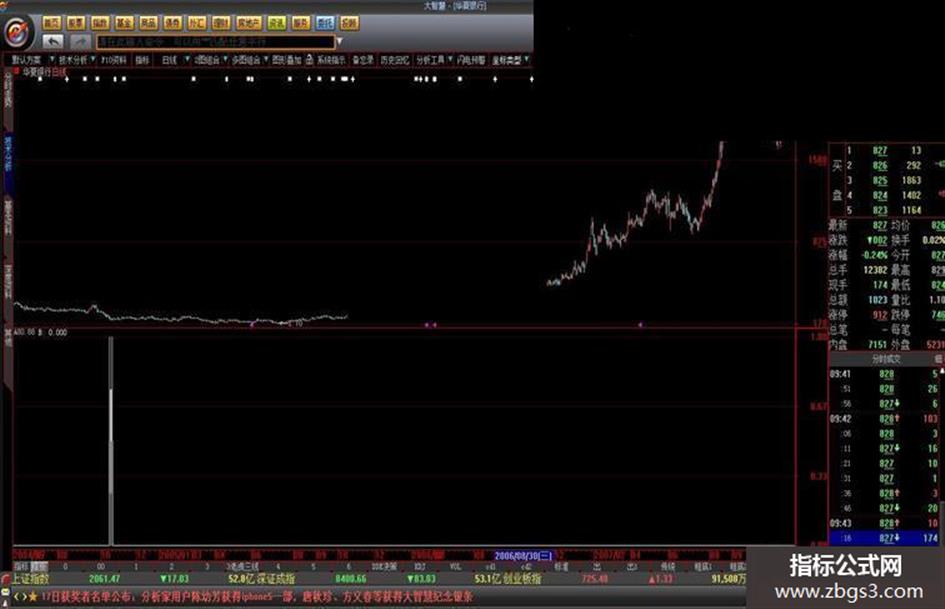Open the 服务 service button

[301, 23]
